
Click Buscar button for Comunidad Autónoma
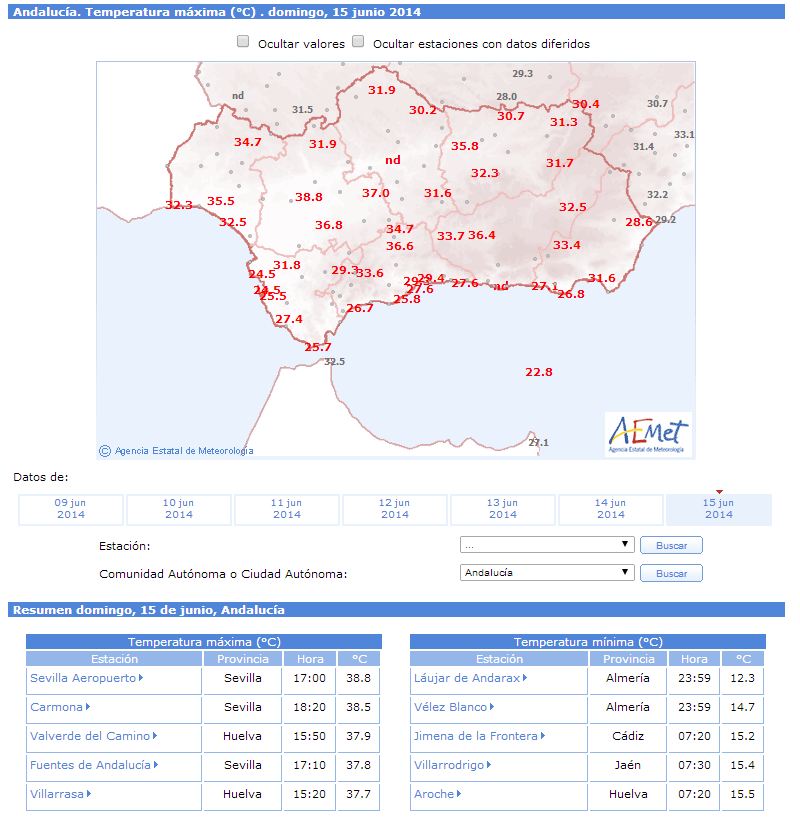pos(671,573)
